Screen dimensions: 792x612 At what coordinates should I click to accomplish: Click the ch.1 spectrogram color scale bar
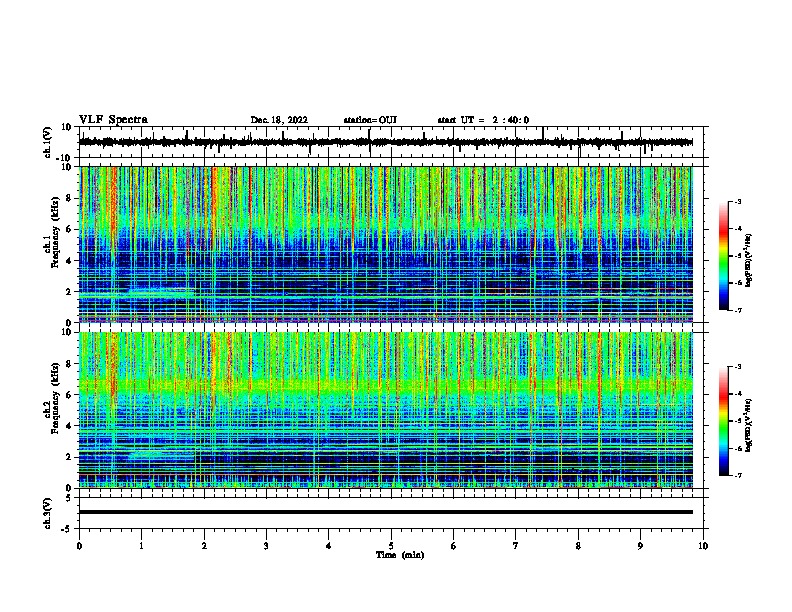point(723,256)
